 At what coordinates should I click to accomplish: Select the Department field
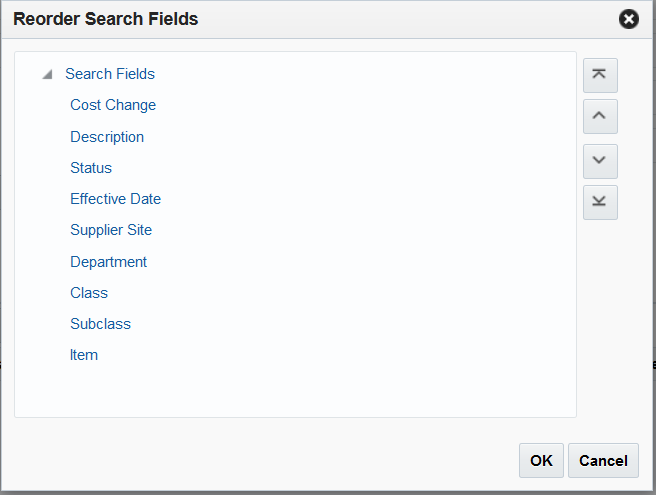coord(108,262)
